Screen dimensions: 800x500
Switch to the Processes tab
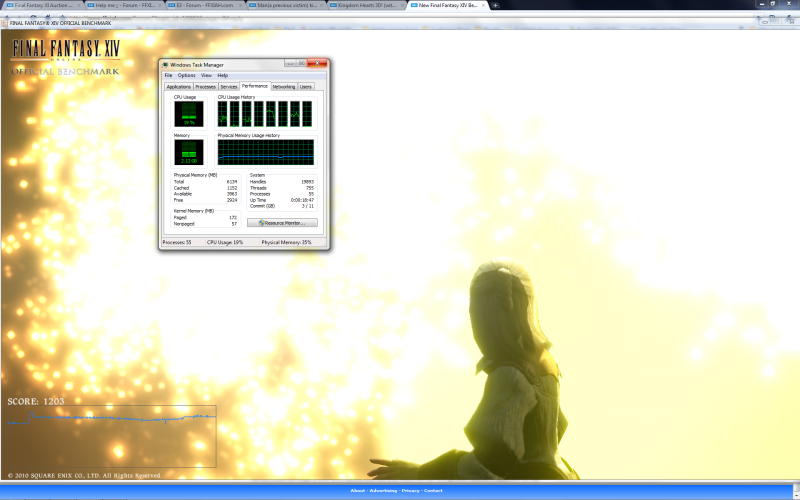point(206,87)
